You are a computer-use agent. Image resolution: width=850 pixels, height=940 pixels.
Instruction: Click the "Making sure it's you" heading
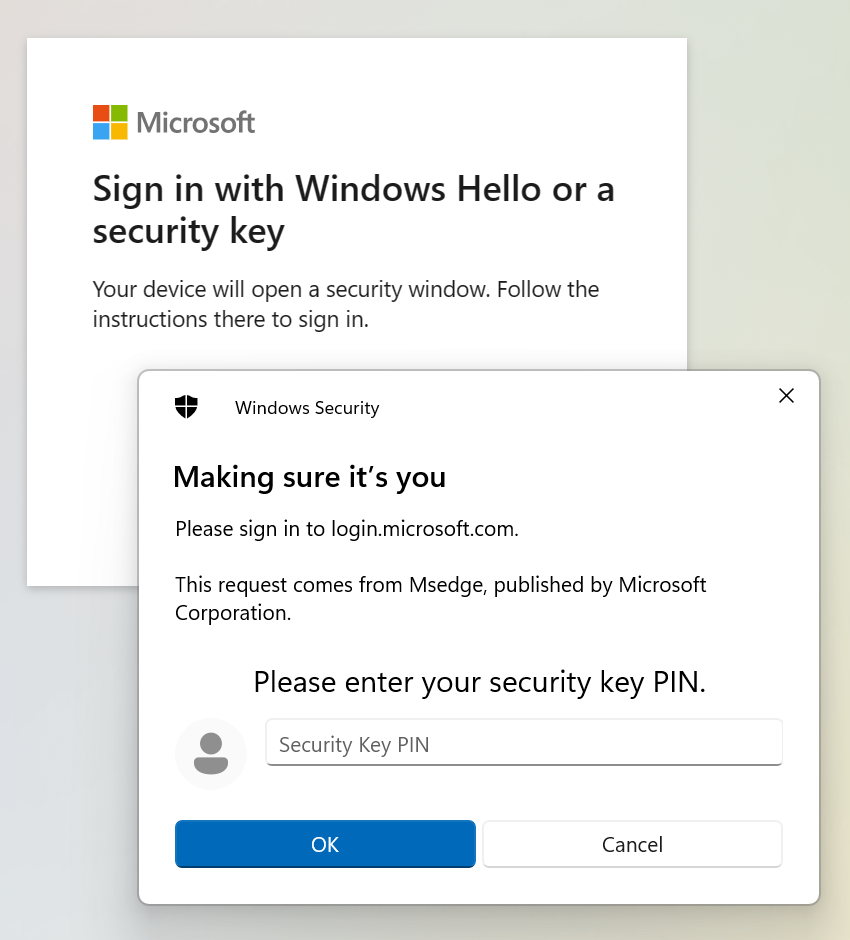coord(309,477)
